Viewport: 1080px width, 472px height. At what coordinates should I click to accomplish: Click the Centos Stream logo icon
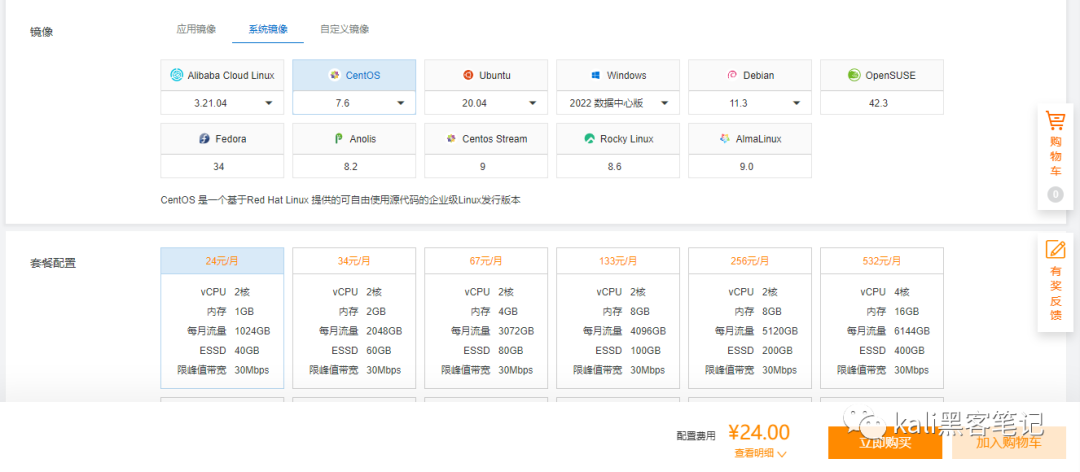pos(451,138)
